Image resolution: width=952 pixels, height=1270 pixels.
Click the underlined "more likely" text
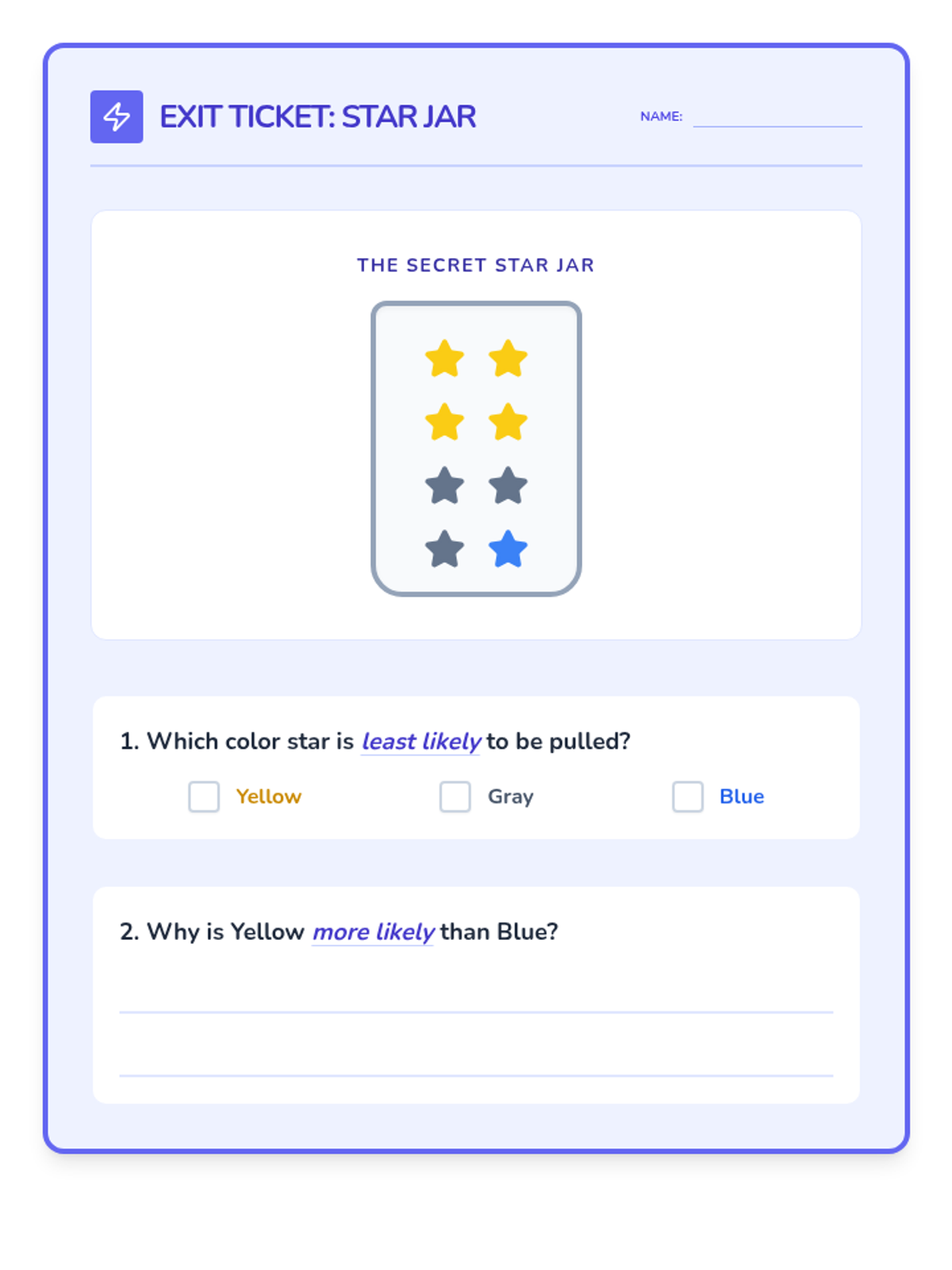click(373, 932)
